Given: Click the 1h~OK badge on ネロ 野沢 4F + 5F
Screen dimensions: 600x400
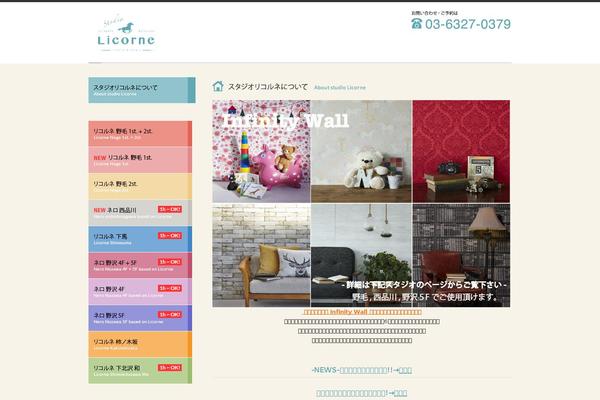Looking at the screenshot, I should coord(170,262).
